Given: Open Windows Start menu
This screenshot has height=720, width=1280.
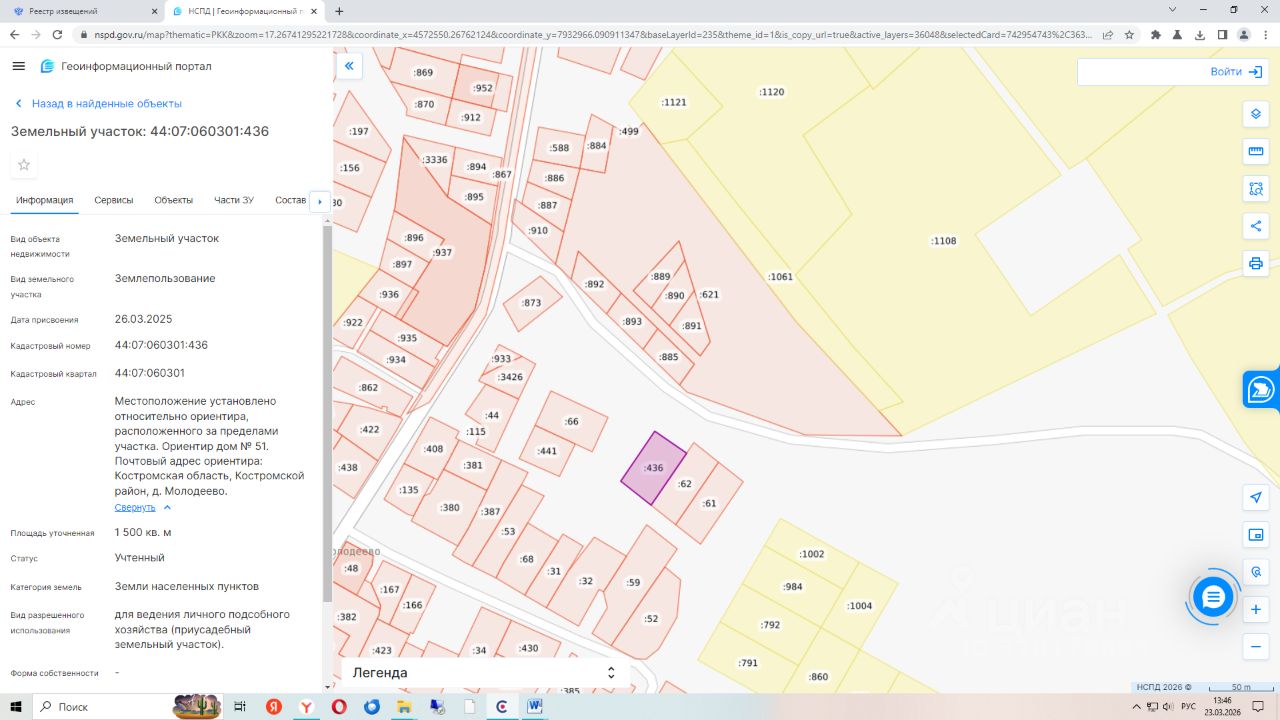Looking at the screenshot, I should click(x=16, y=706).
